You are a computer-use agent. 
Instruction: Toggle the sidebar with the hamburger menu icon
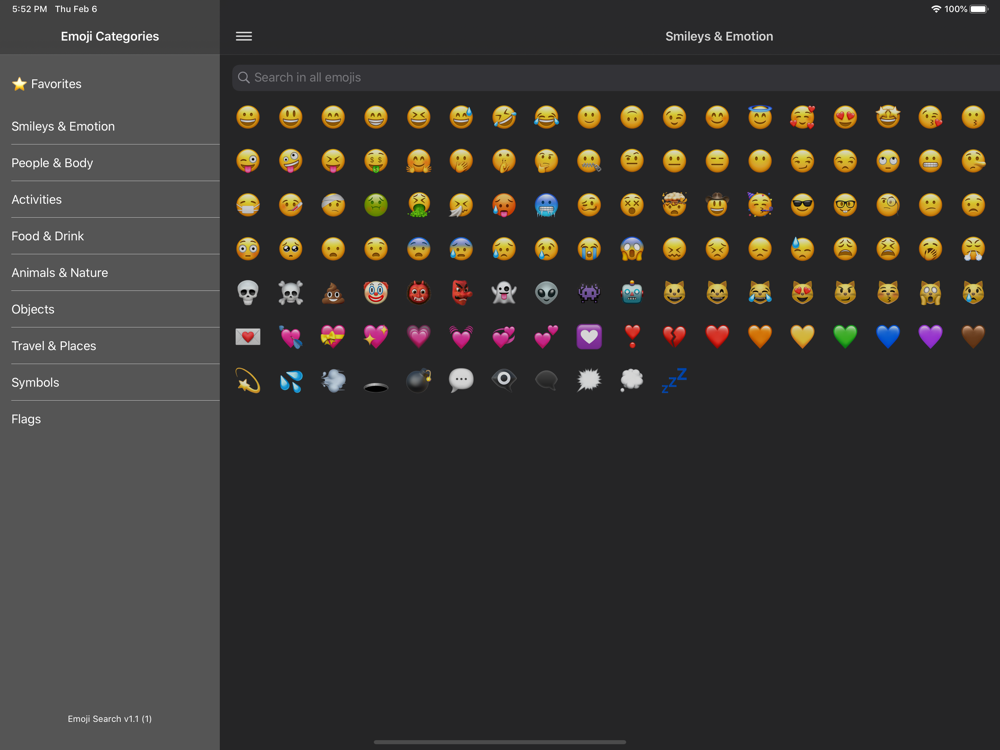(x=244, y=36)
